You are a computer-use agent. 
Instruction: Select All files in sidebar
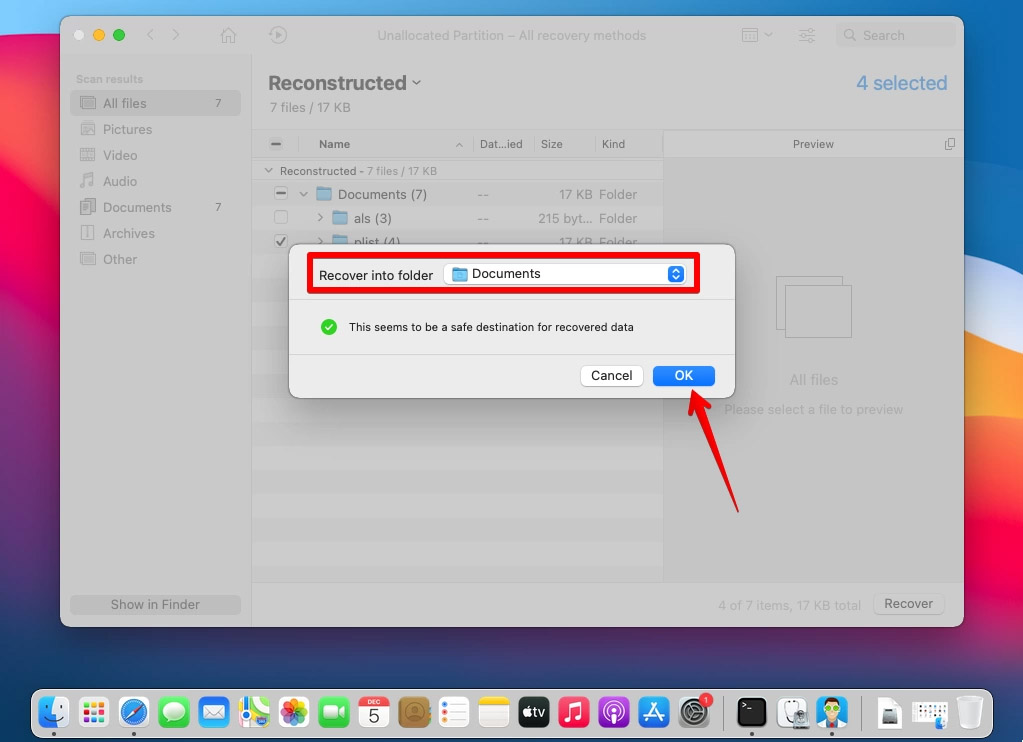click(x=155, y=103)
